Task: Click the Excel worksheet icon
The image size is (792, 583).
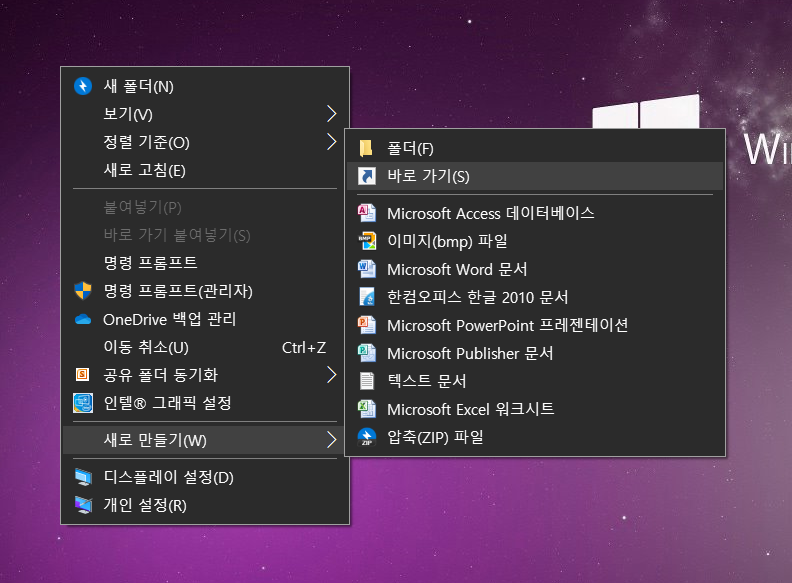Action: click(x=367, y=409)
